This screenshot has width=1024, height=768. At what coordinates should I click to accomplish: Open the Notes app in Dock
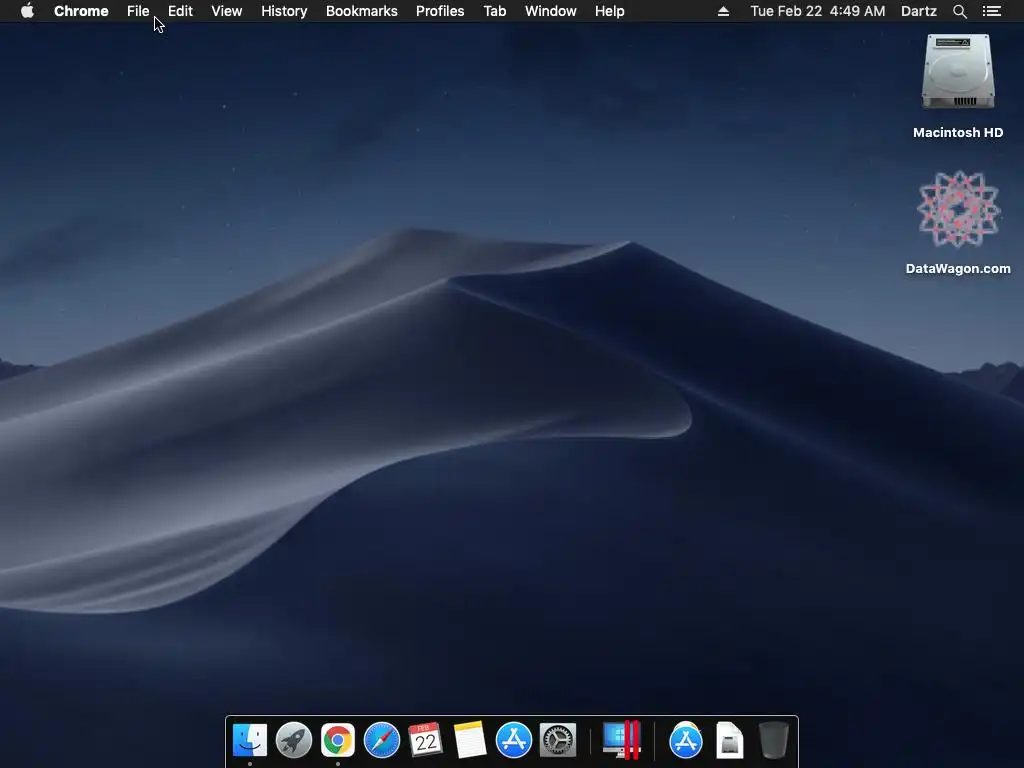(470, 741)
